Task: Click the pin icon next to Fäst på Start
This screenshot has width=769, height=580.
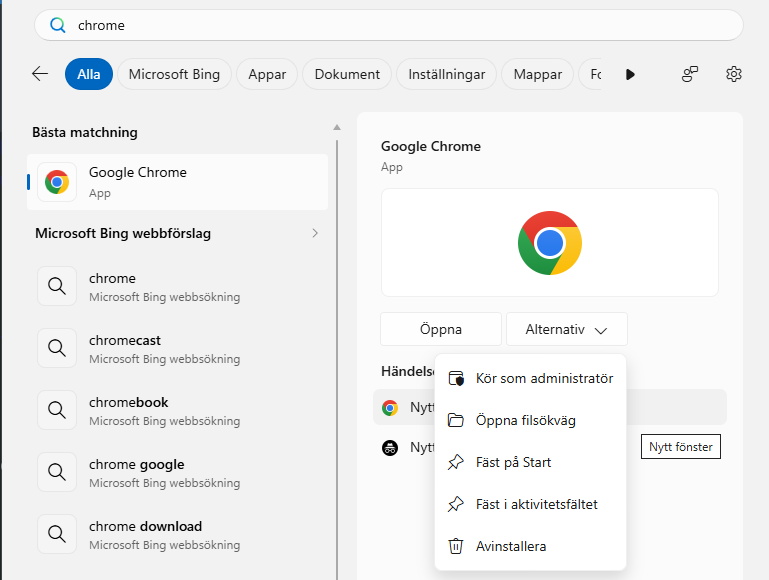Action: coord(456,462)
